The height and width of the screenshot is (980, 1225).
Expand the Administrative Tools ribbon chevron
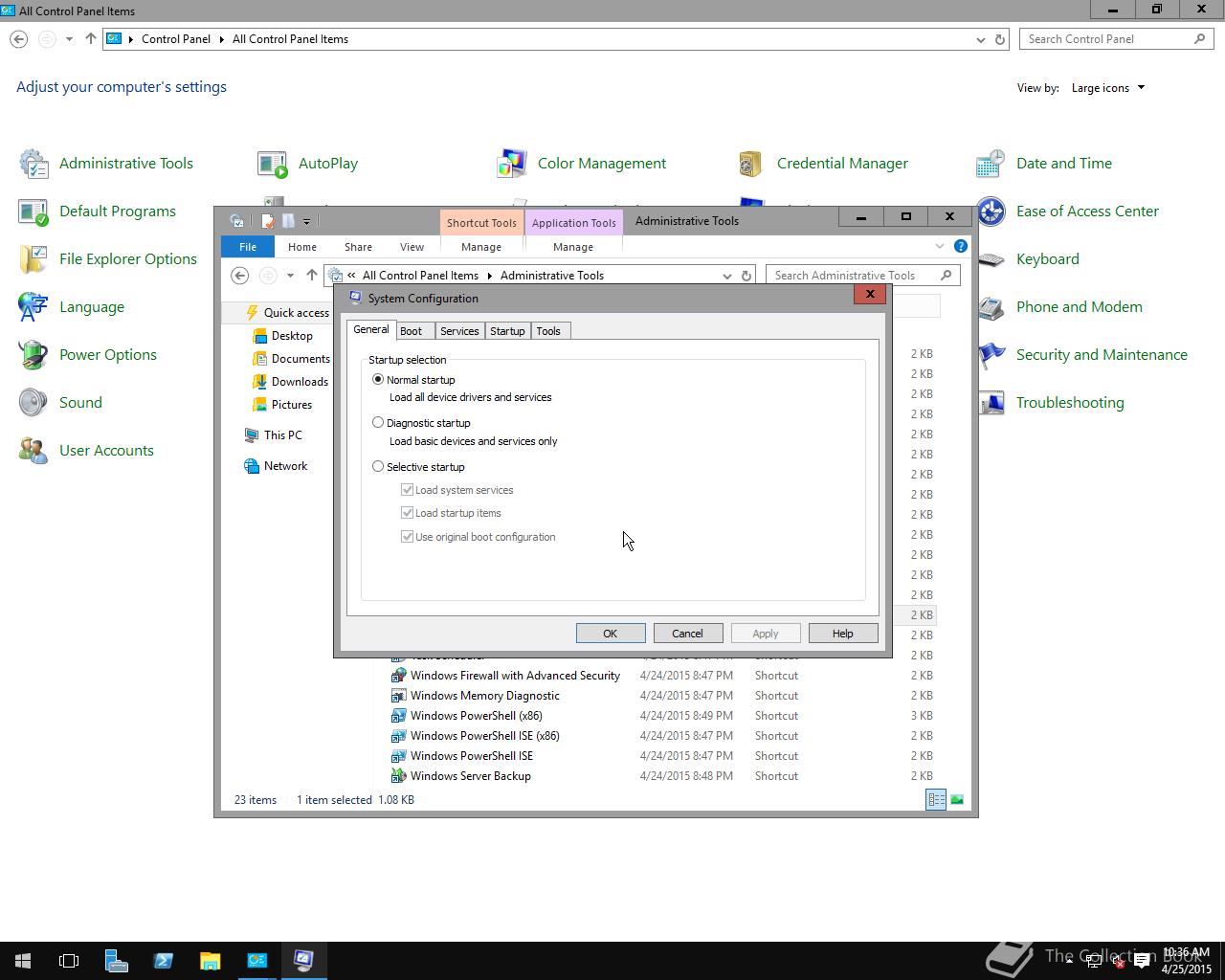pos(939,246)
